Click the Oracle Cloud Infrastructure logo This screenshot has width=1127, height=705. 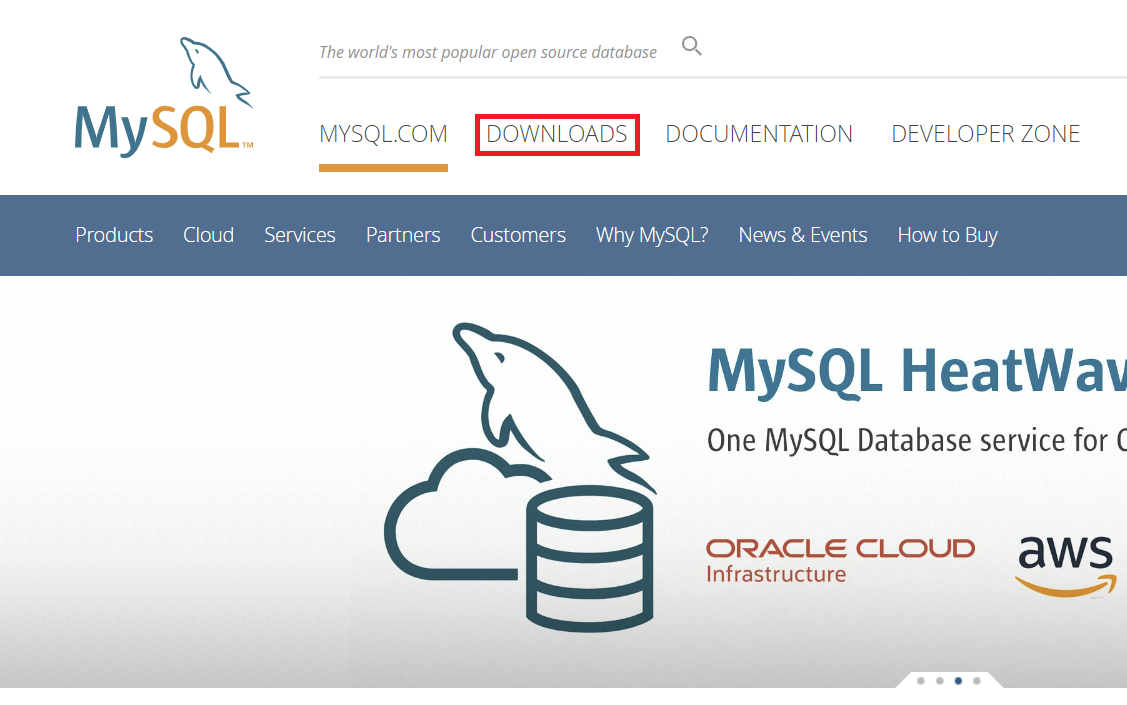[840, 561]
